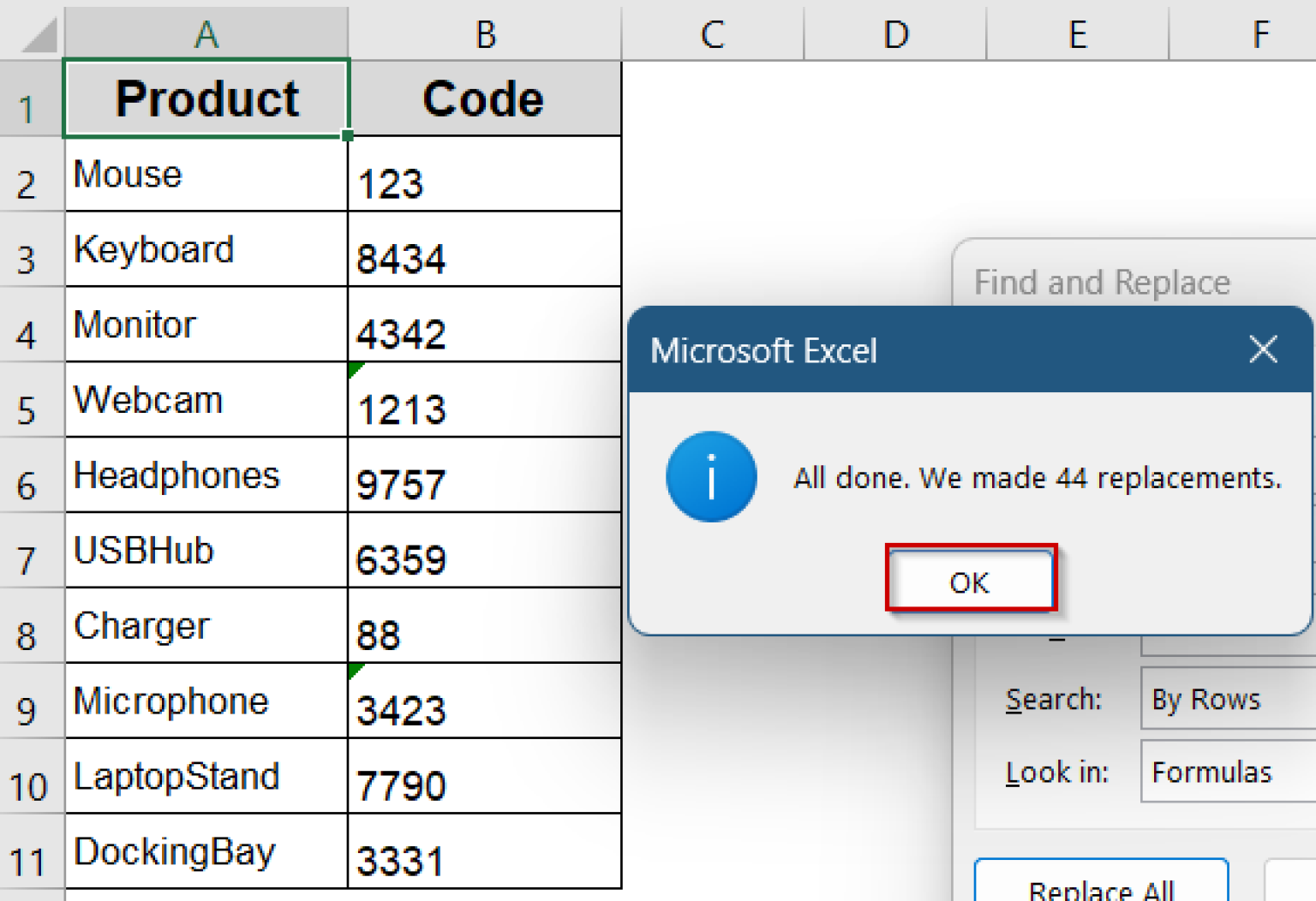The width and height of the screenshot is (1316, 901).
Task: Click the green error triangle on cell B5
Action: coord(354,369)
